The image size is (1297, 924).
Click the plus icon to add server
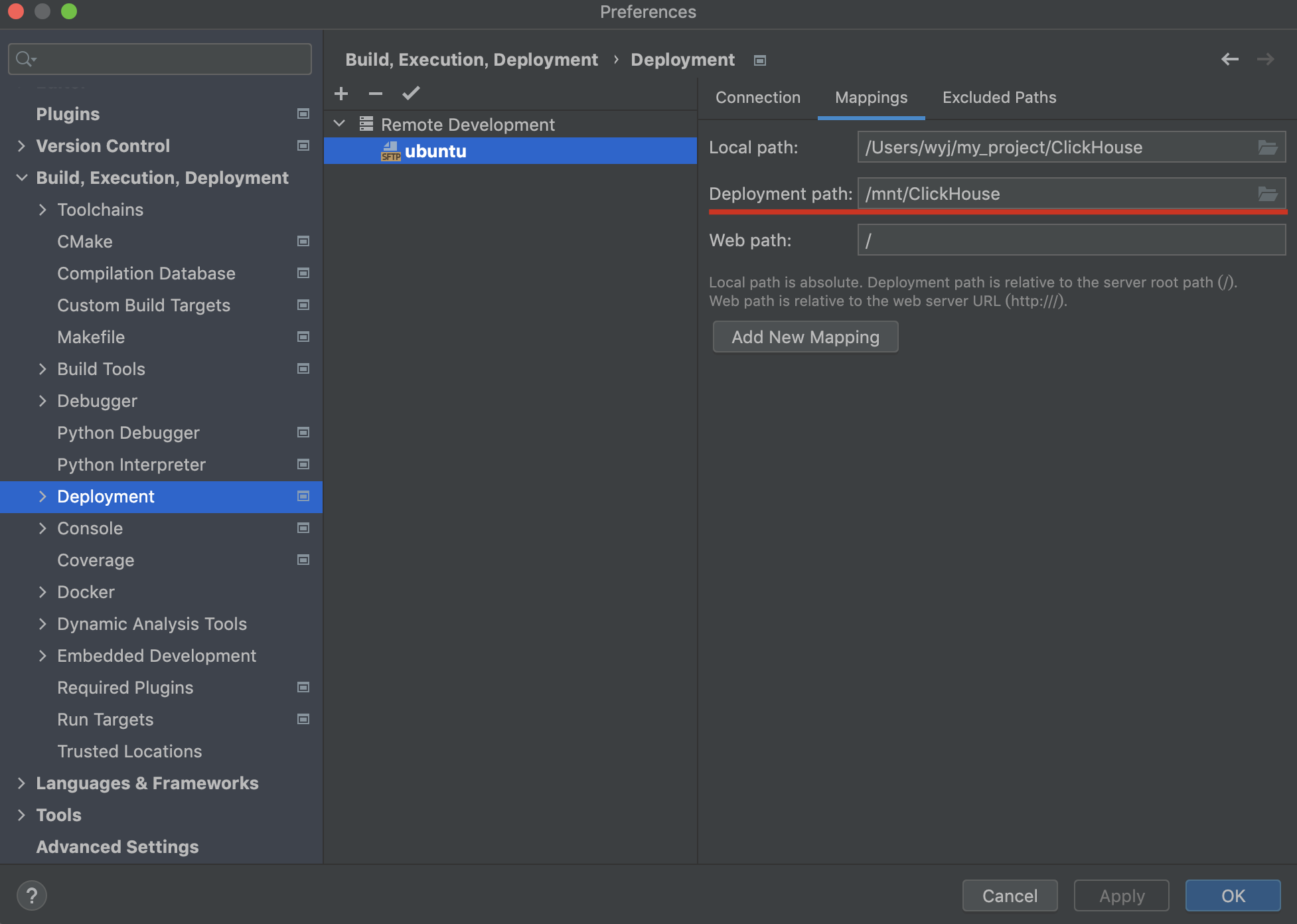[x=341, y=94]
